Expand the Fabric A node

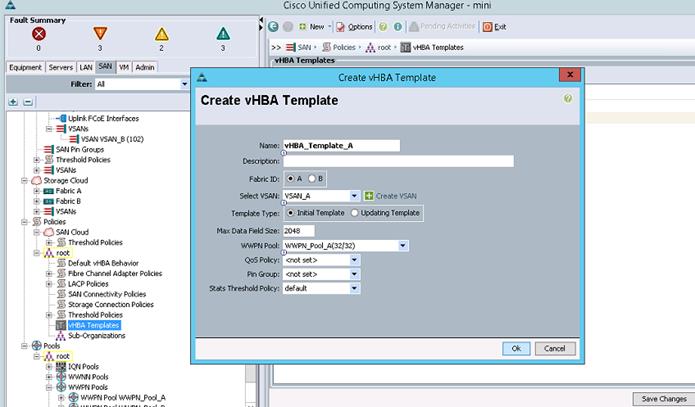click(37, 191)
